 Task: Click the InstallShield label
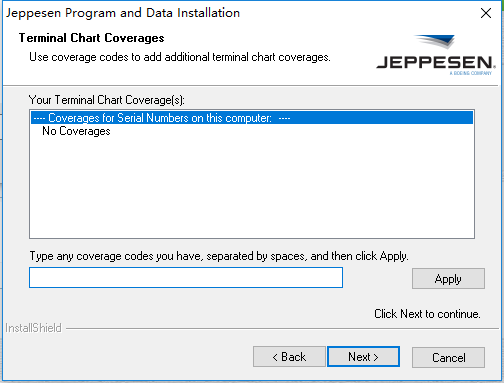click(x=33, y=328)
